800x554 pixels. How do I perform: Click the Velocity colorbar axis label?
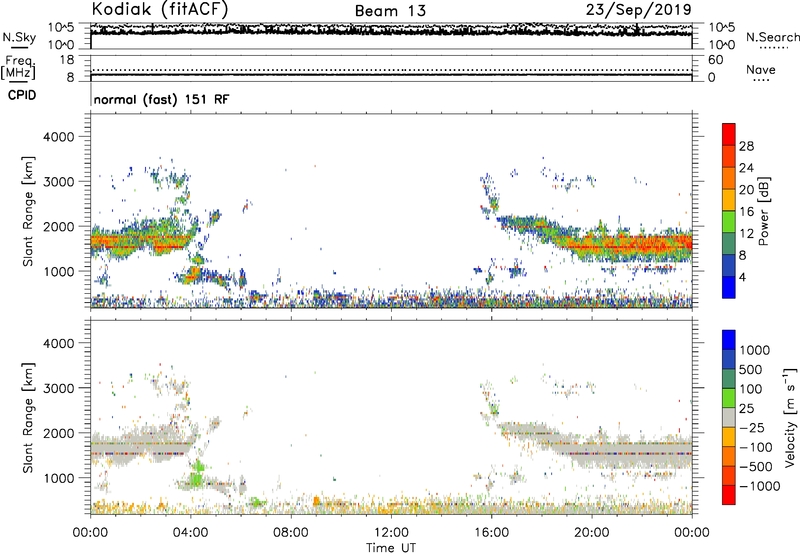tap(790, 417)
